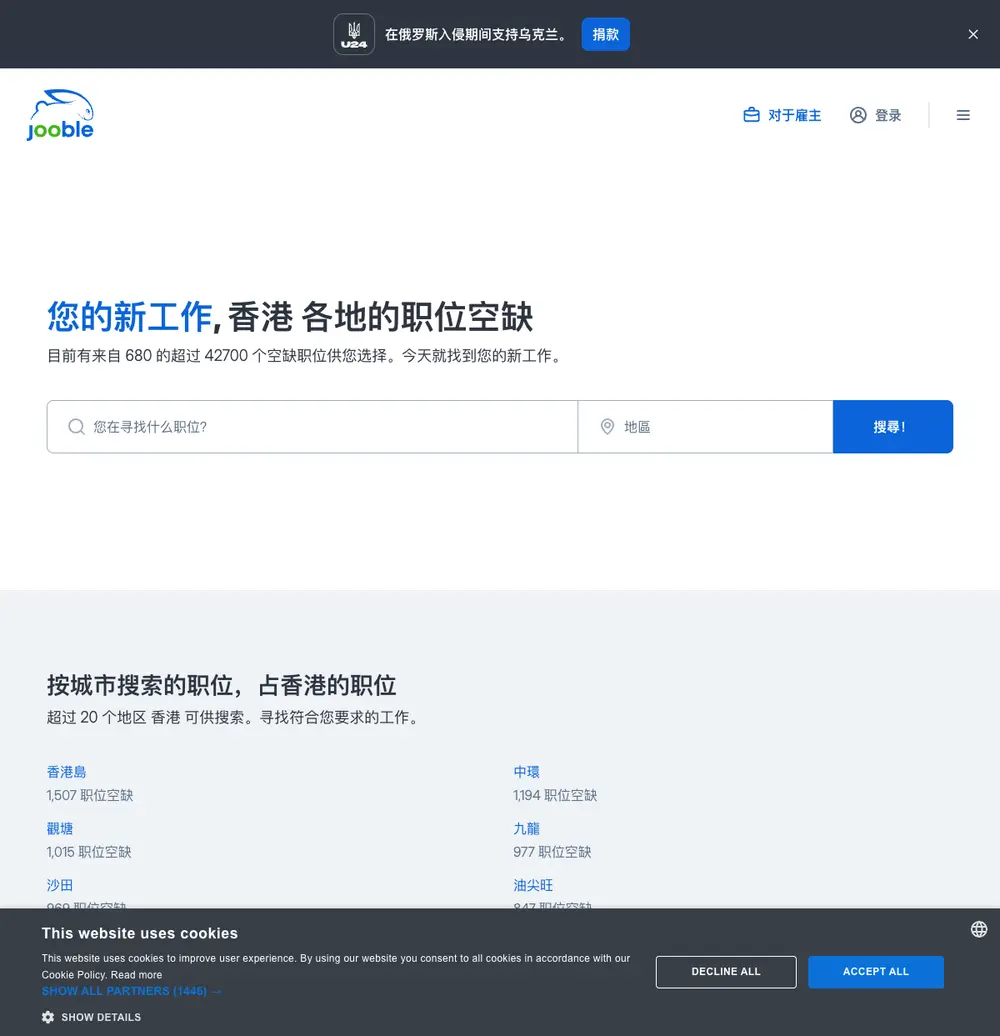Focus the 地區 region input field

[x=705, y=427]
